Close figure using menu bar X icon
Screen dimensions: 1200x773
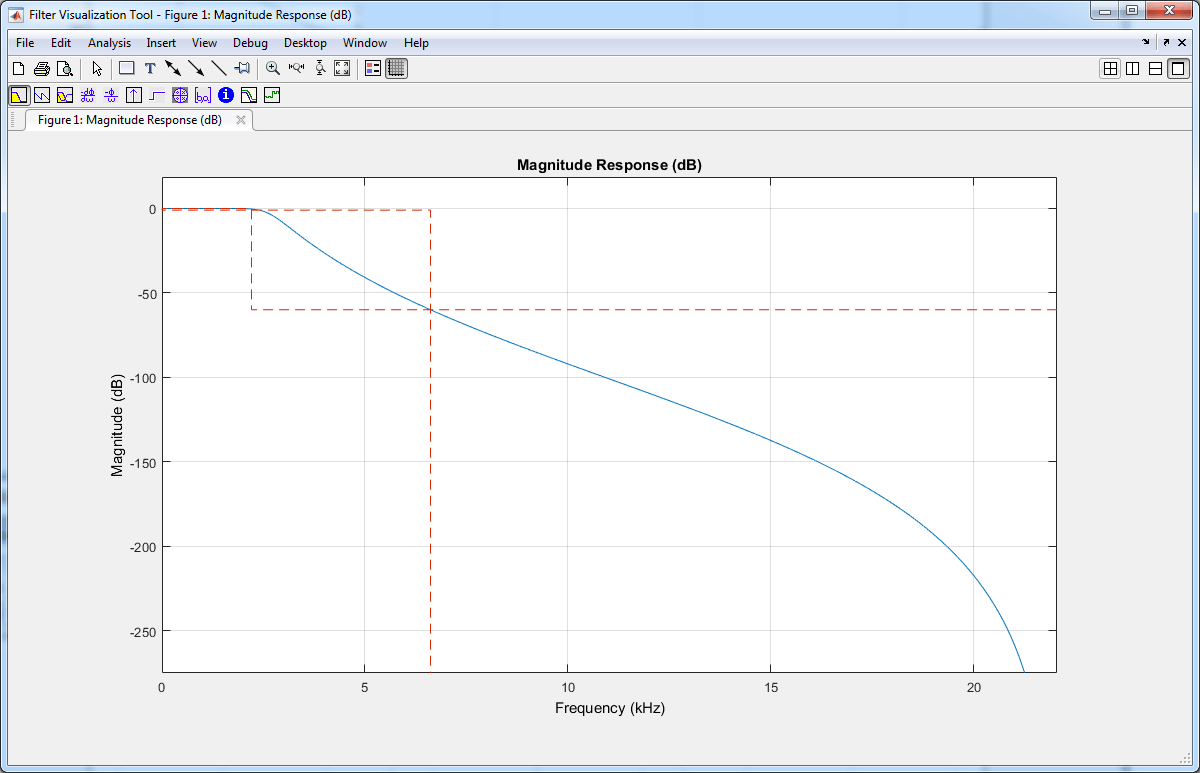1182,43
